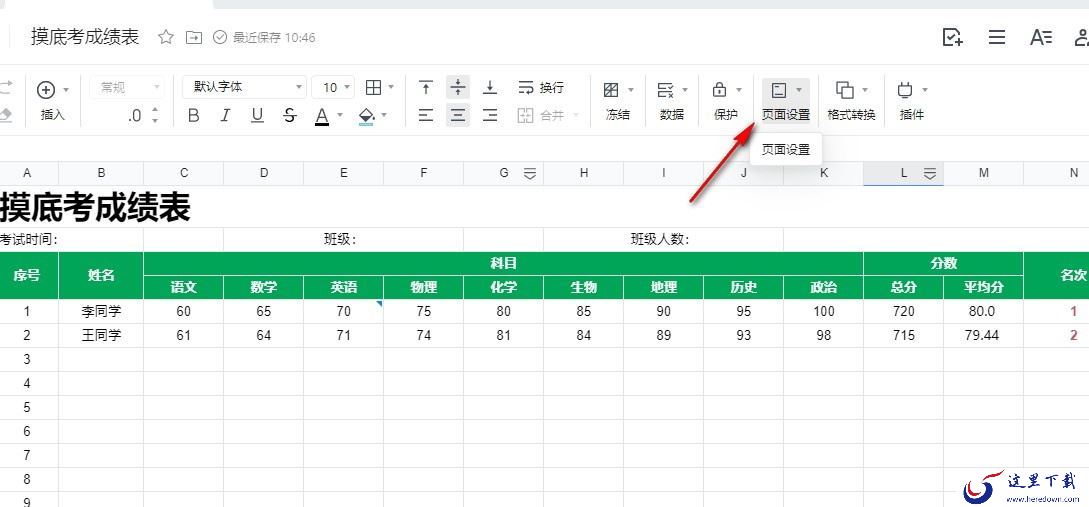Expand the 冻结 dropdown arrow

click(x=631, y=90)
